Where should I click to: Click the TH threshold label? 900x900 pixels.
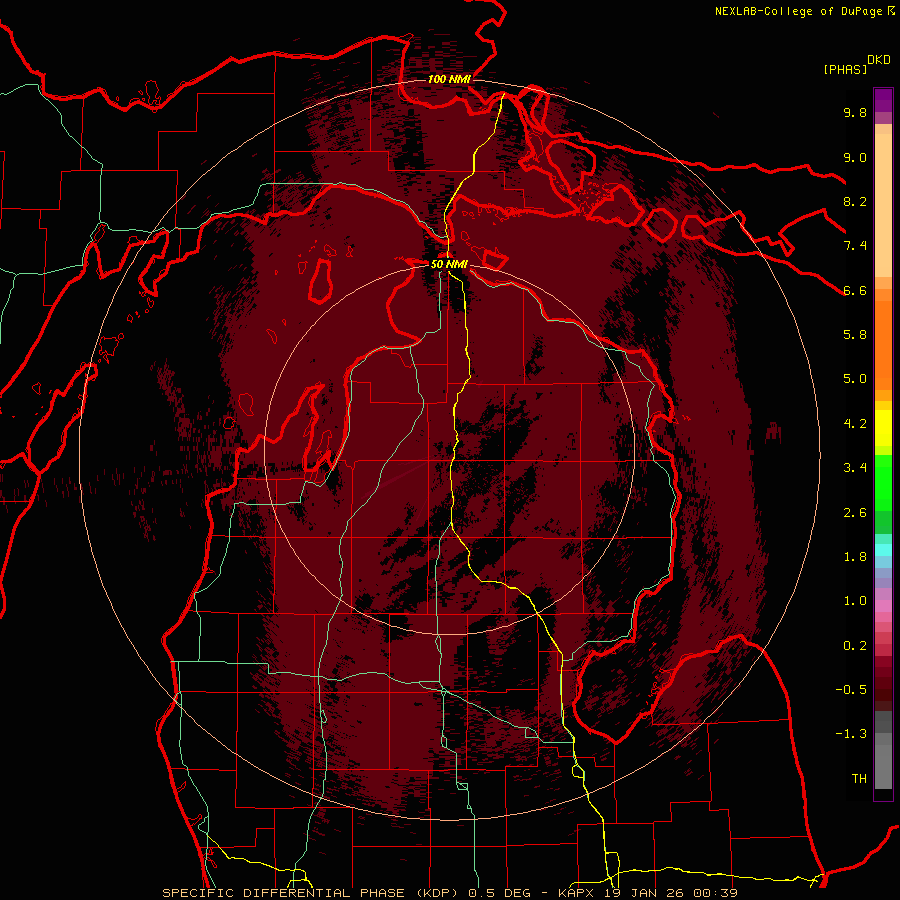[x=859, y=779]
